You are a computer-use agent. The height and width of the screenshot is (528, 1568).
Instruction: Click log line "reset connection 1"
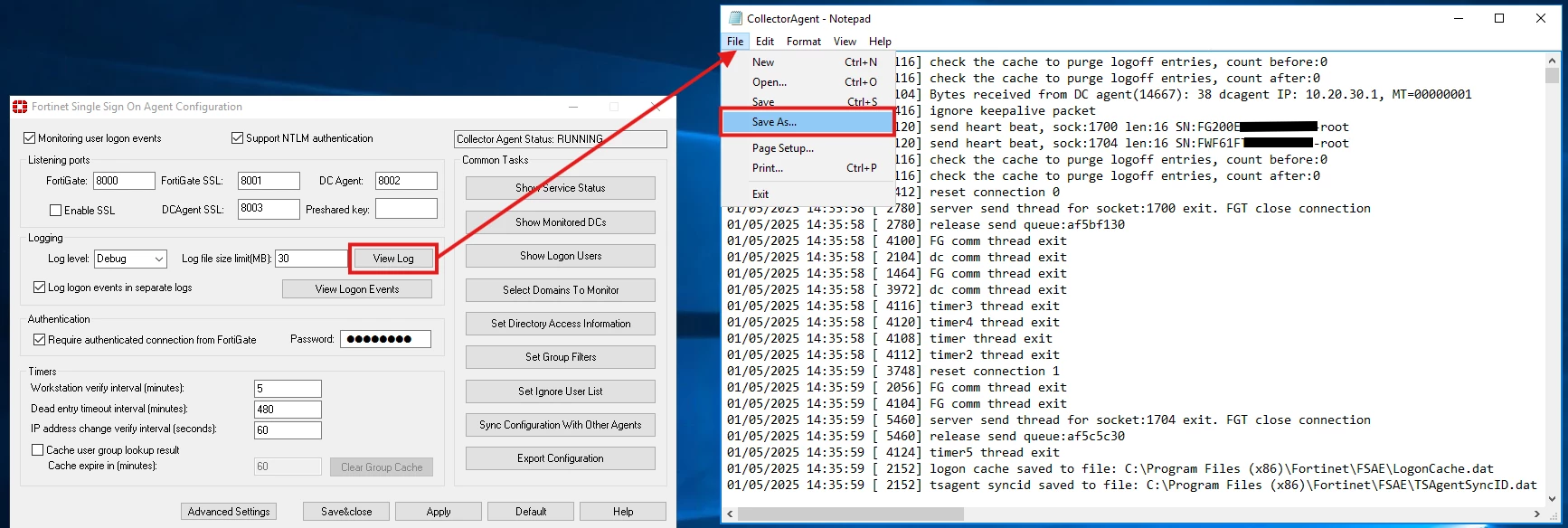click(x=893, y=371)
